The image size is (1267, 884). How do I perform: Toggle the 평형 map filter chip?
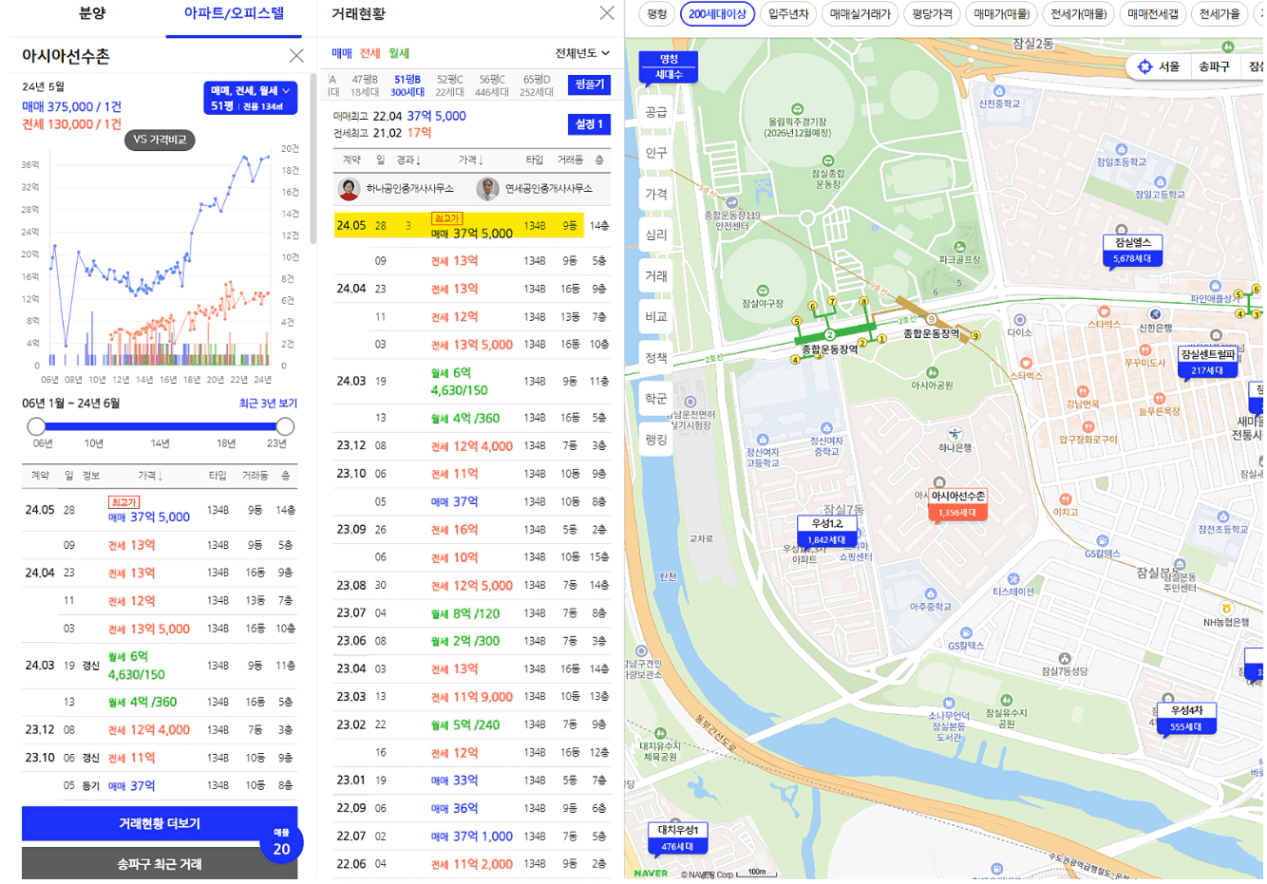[656, 14]
